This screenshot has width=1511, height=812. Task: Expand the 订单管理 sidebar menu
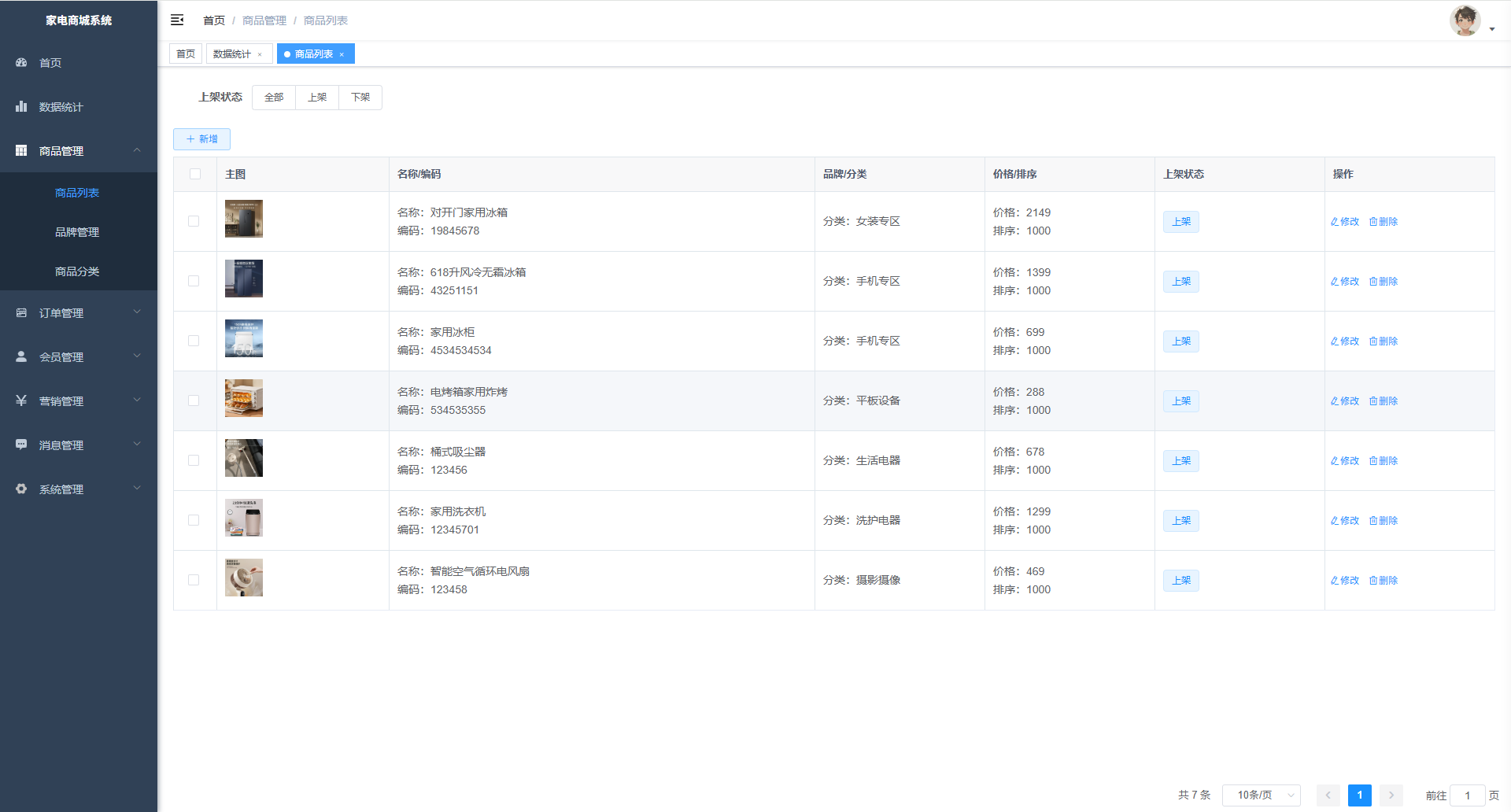(79, 312)
